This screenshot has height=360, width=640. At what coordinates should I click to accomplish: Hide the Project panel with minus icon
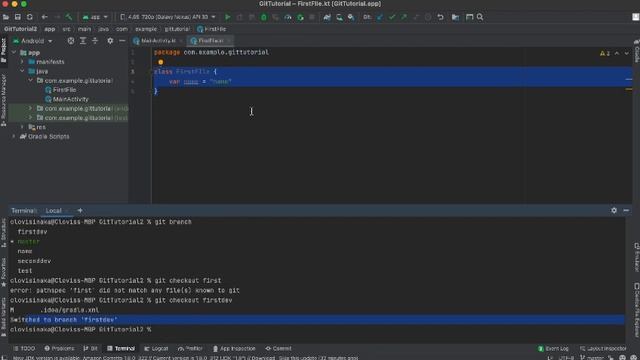[x=122, y=41]
